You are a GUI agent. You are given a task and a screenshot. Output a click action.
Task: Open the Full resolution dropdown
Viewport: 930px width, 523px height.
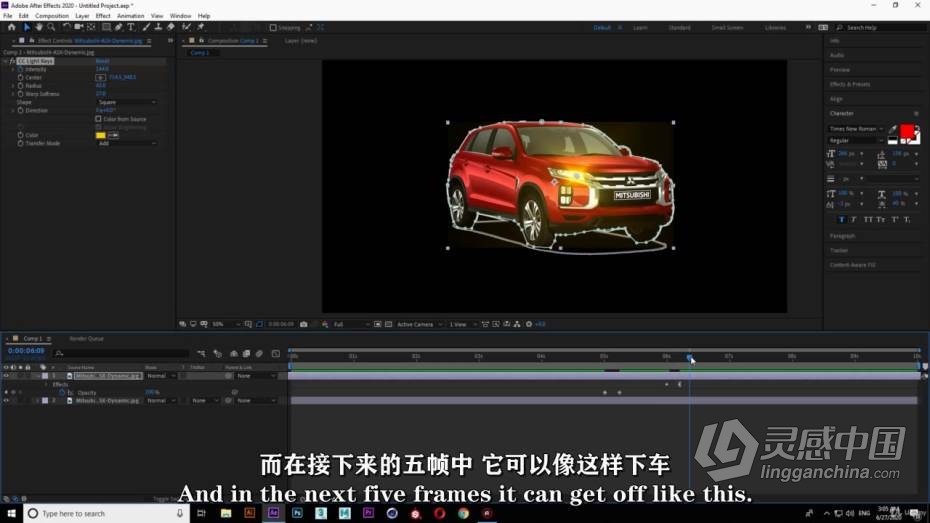click(x=352, y=324)
